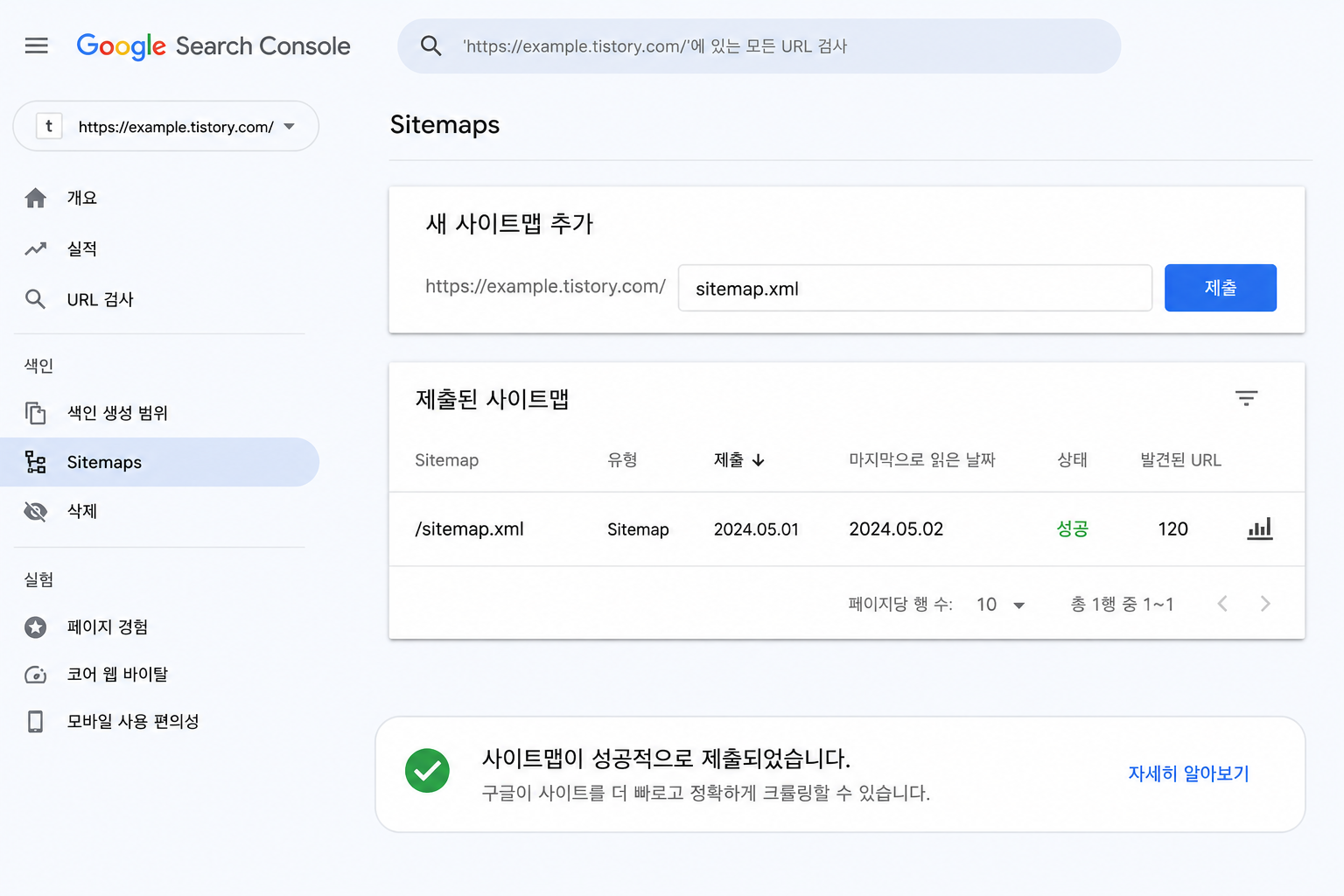
Task: Open the rows per page dropdown
Action: 1000,605
